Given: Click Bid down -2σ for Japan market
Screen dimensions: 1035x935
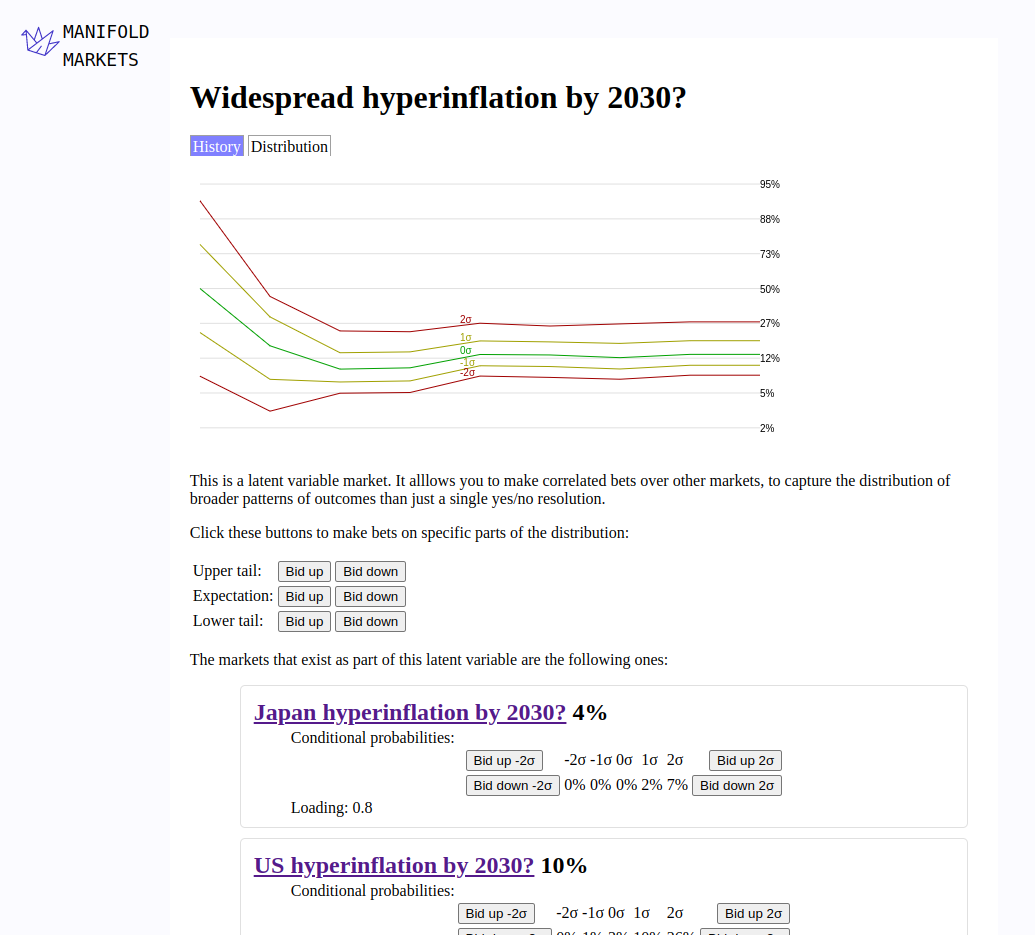Looking at the screenshot, I should 512,786.
